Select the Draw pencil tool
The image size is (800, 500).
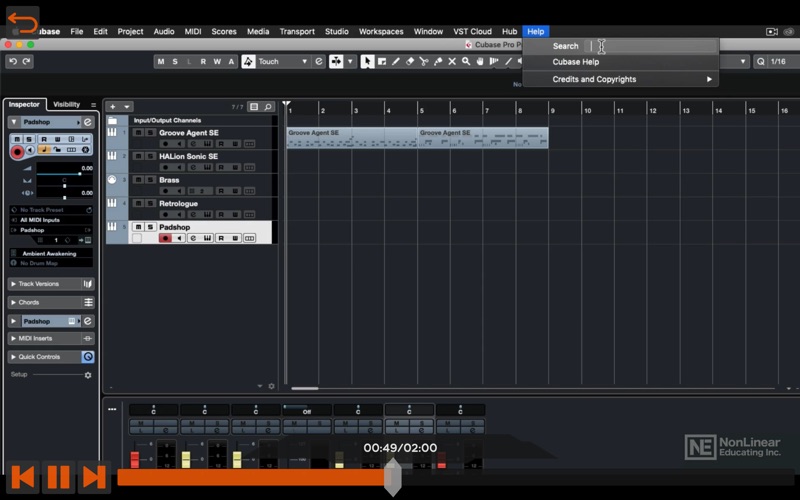pos(395,62)
